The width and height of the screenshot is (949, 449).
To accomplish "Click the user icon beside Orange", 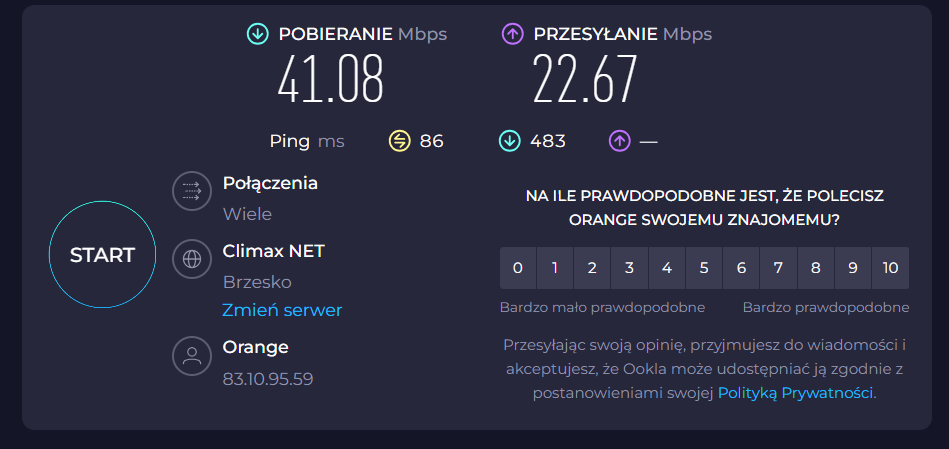I will point(191,355).
